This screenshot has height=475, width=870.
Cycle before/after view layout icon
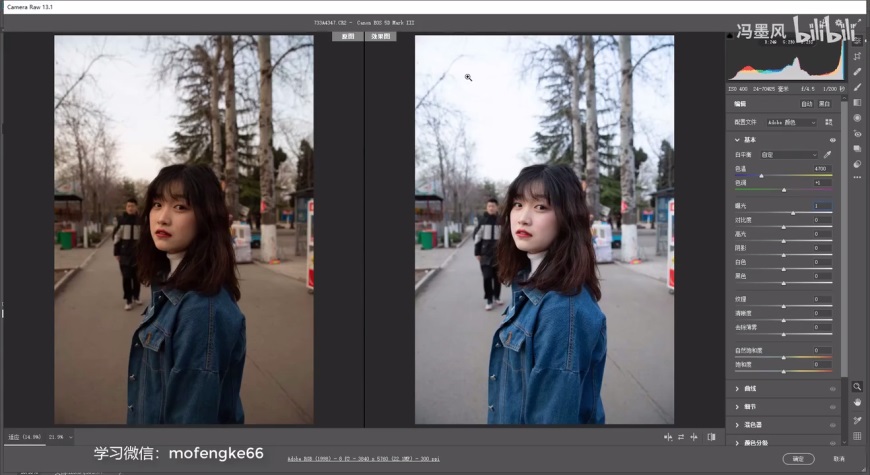[x=667, y=437]
